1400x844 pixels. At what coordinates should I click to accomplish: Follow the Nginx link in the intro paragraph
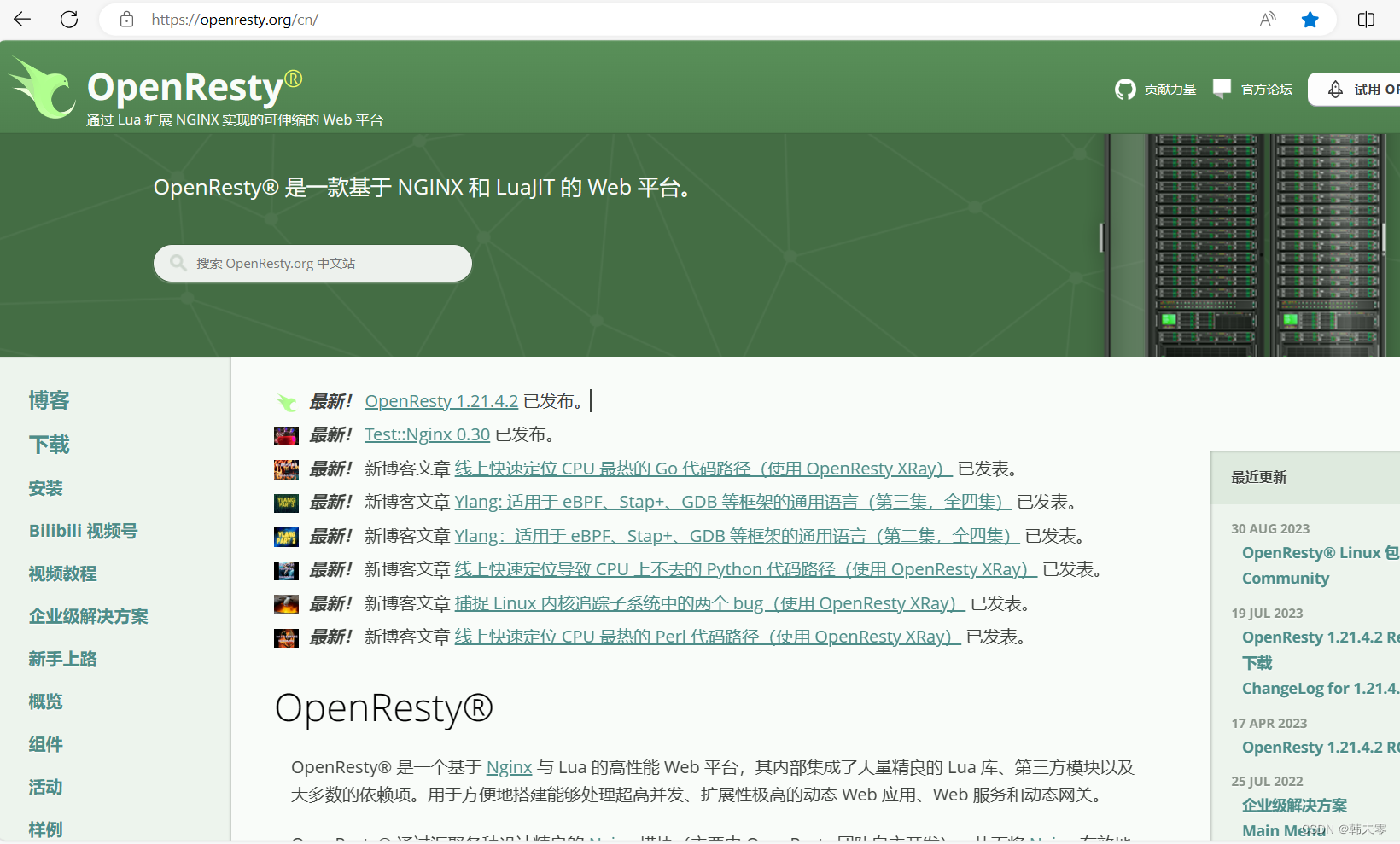pyautogui.click(x=509, y=767)
